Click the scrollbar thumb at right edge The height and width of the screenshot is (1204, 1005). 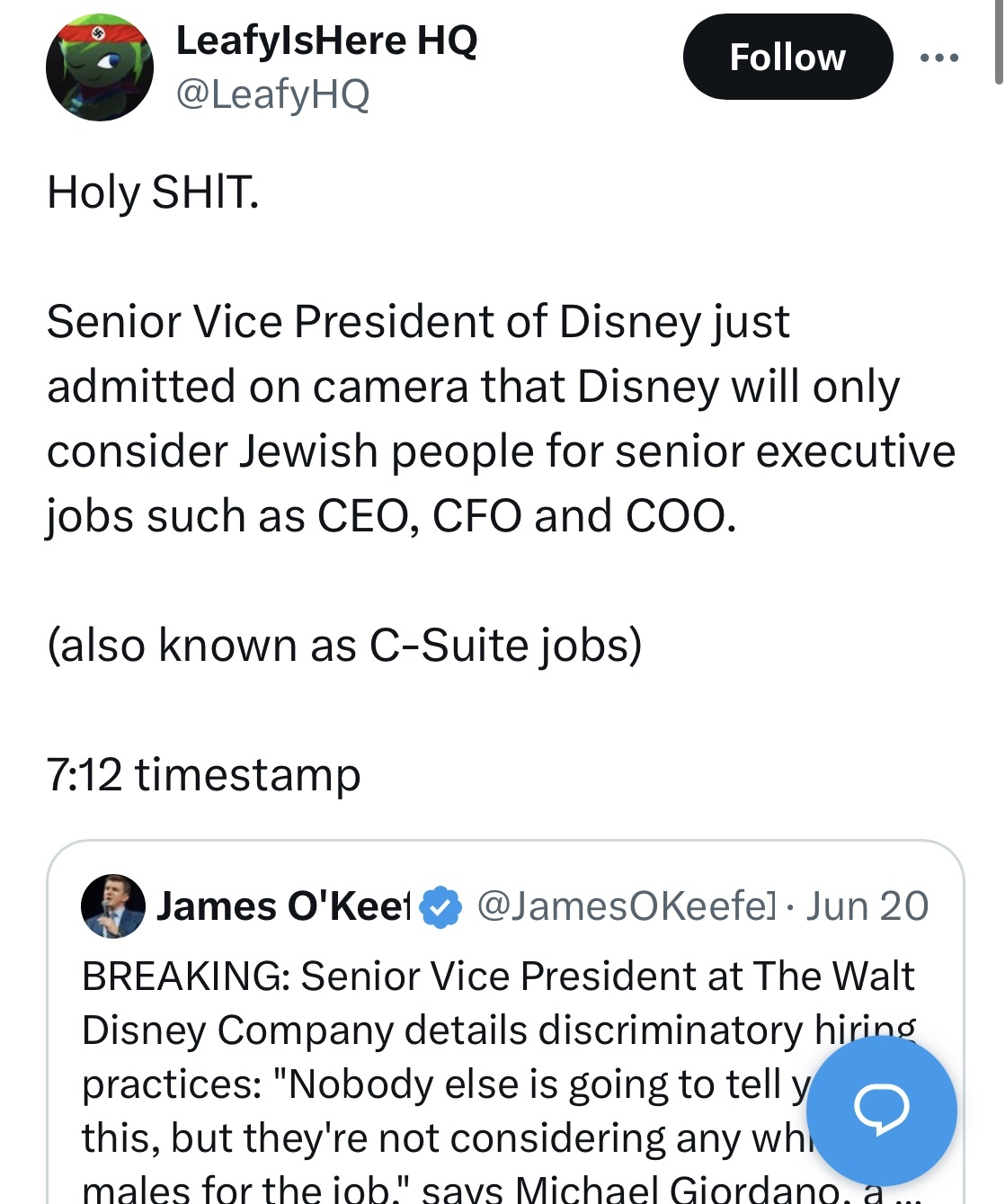point(999,42)
